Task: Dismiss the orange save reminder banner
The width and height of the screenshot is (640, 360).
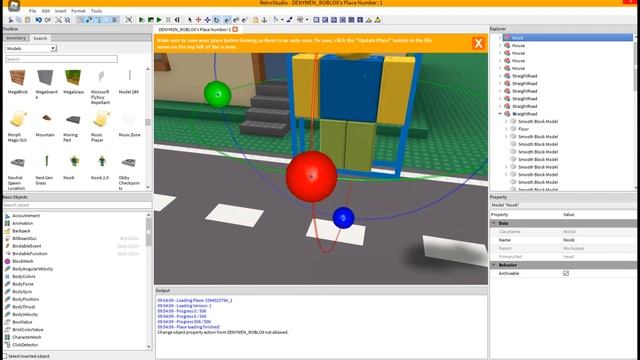Action: click(x=478, y=43)
